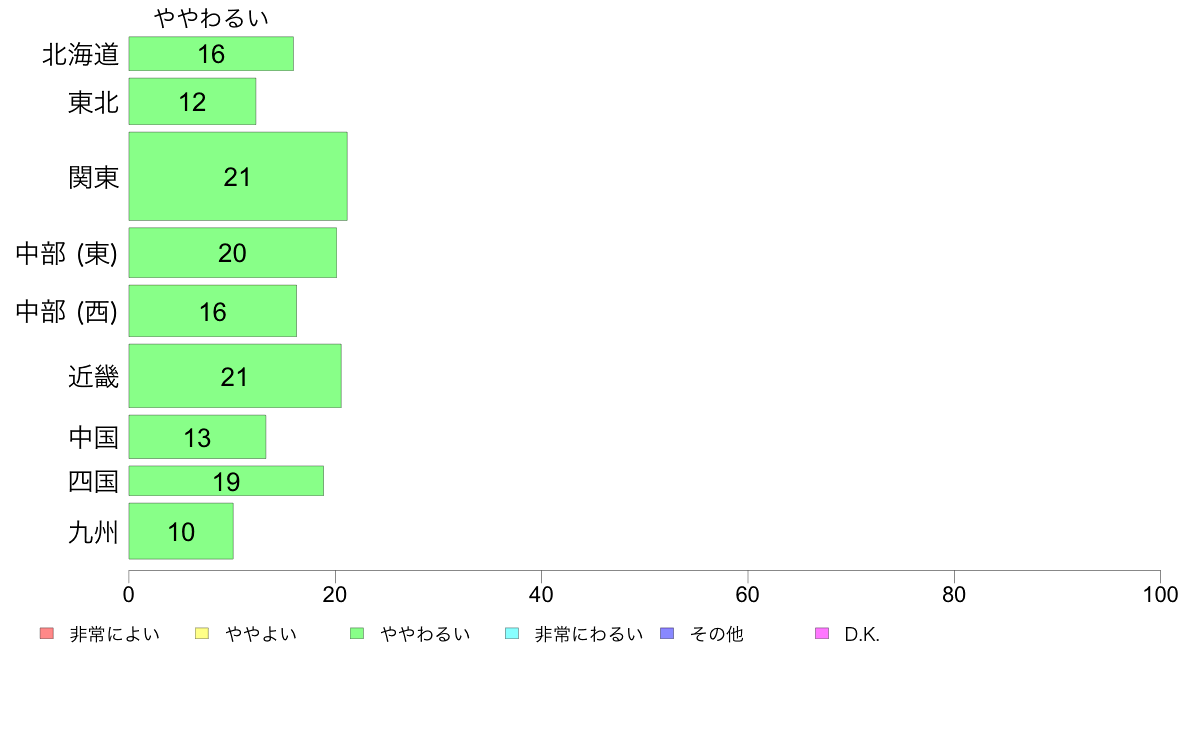Click the red 非常によい legend swatch
Viewport: 1188px width, 736px height.
click(47, 634)
